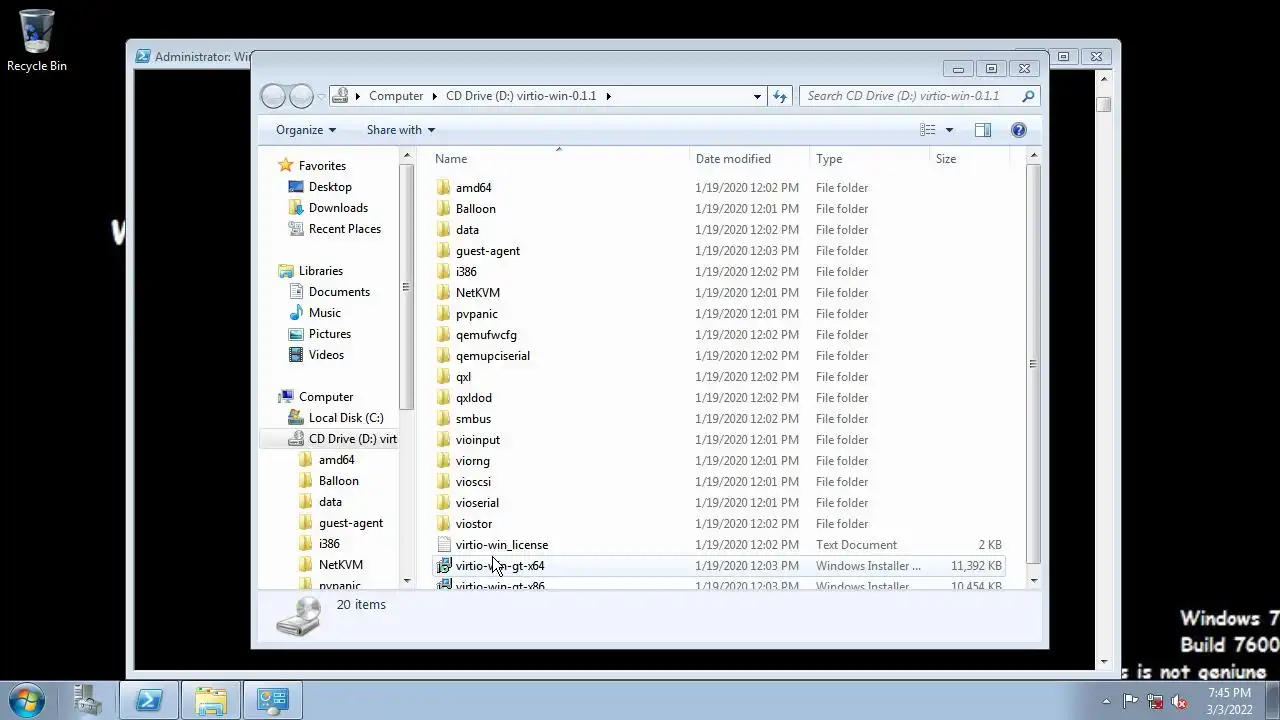Select Libraries in the navigation pane
The height and width of the screenshot is (720, 1280).
[x=320, y=271]
